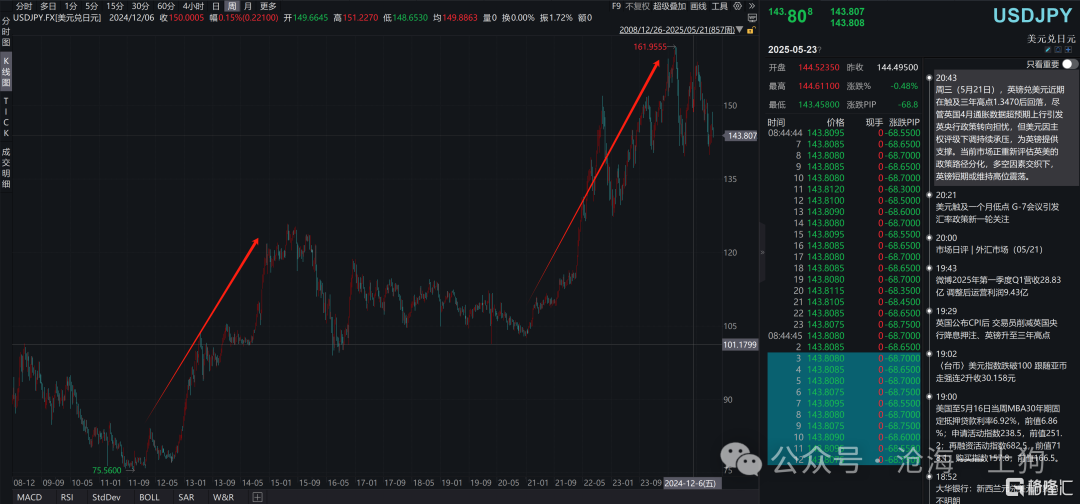Select the 60分 timeframe
Viewport: 1080px width, 504px height.
[x=166, y=6]
